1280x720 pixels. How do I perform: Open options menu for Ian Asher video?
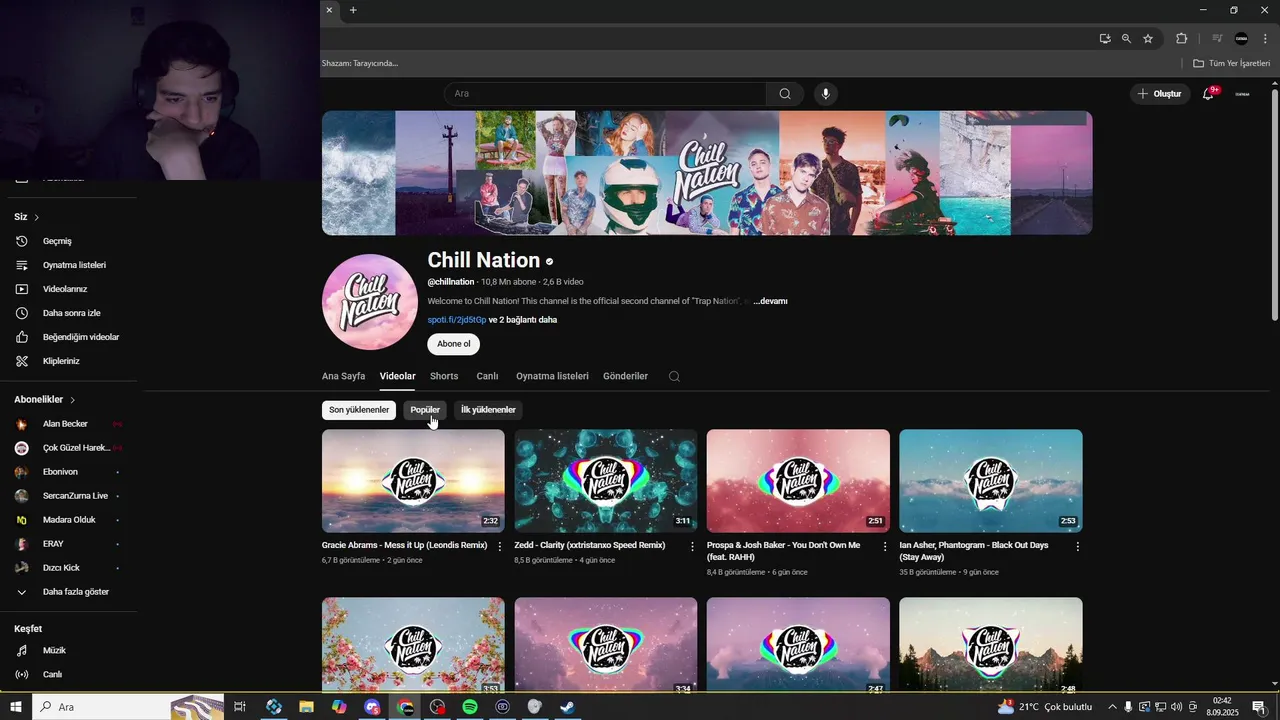pos(1077,547)
